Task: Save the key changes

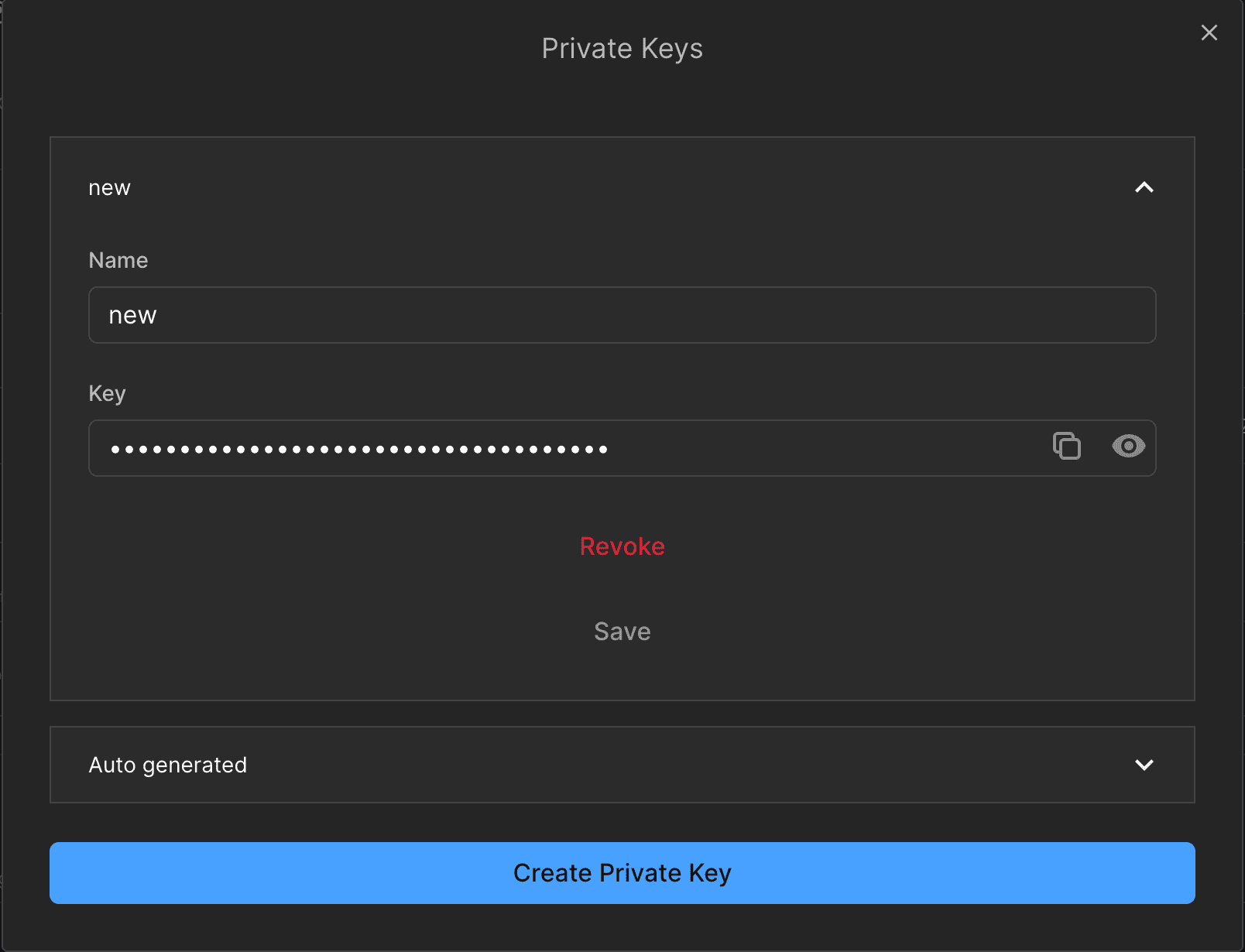Action: [622, 632]
